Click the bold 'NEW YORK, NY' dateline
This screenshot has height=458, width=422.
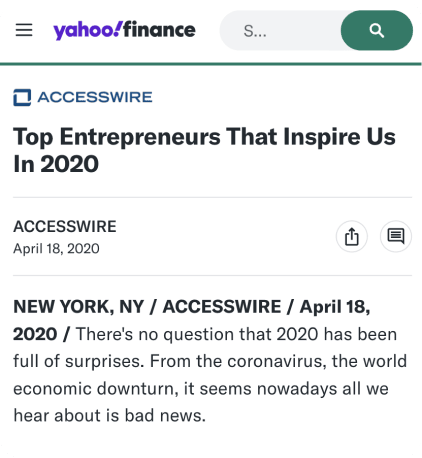pos(79,307)
